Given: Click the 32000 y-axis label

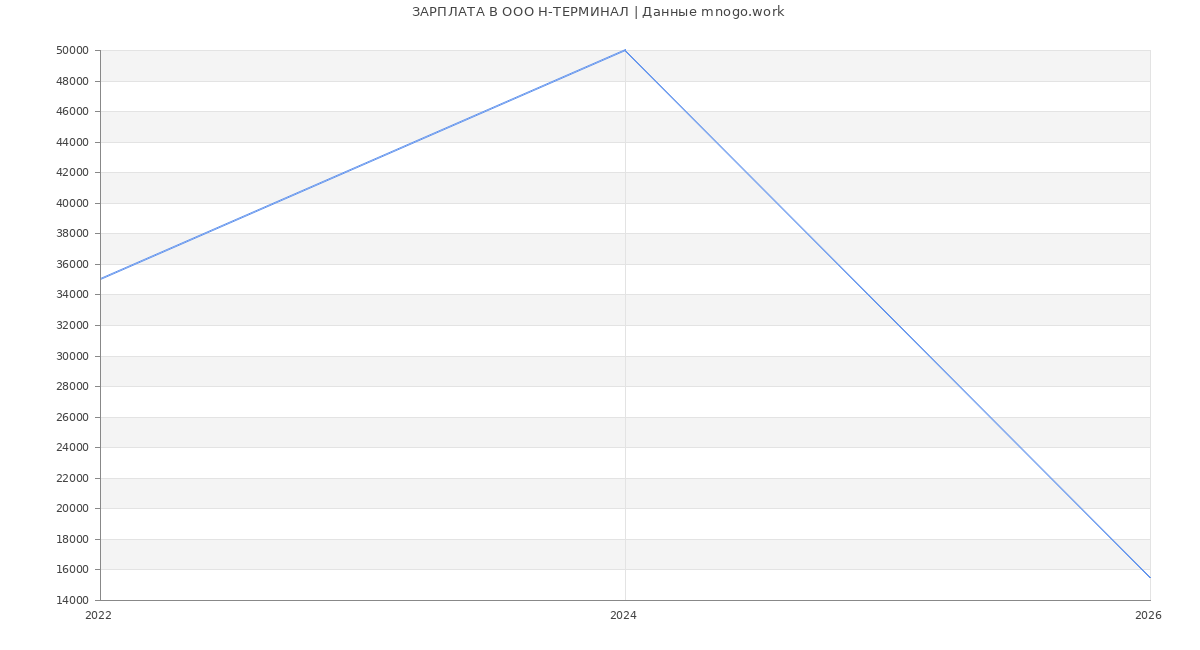Looking at the screenshot, I should click(x=73, y=325).
